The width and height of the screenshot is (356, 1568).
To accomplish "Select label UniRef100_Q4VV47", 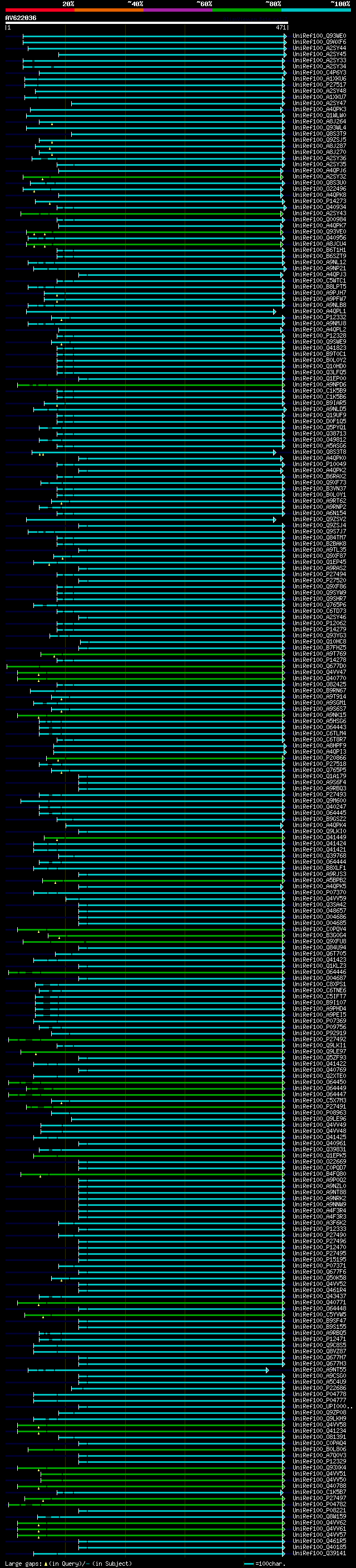I will [x=319, y=672].
